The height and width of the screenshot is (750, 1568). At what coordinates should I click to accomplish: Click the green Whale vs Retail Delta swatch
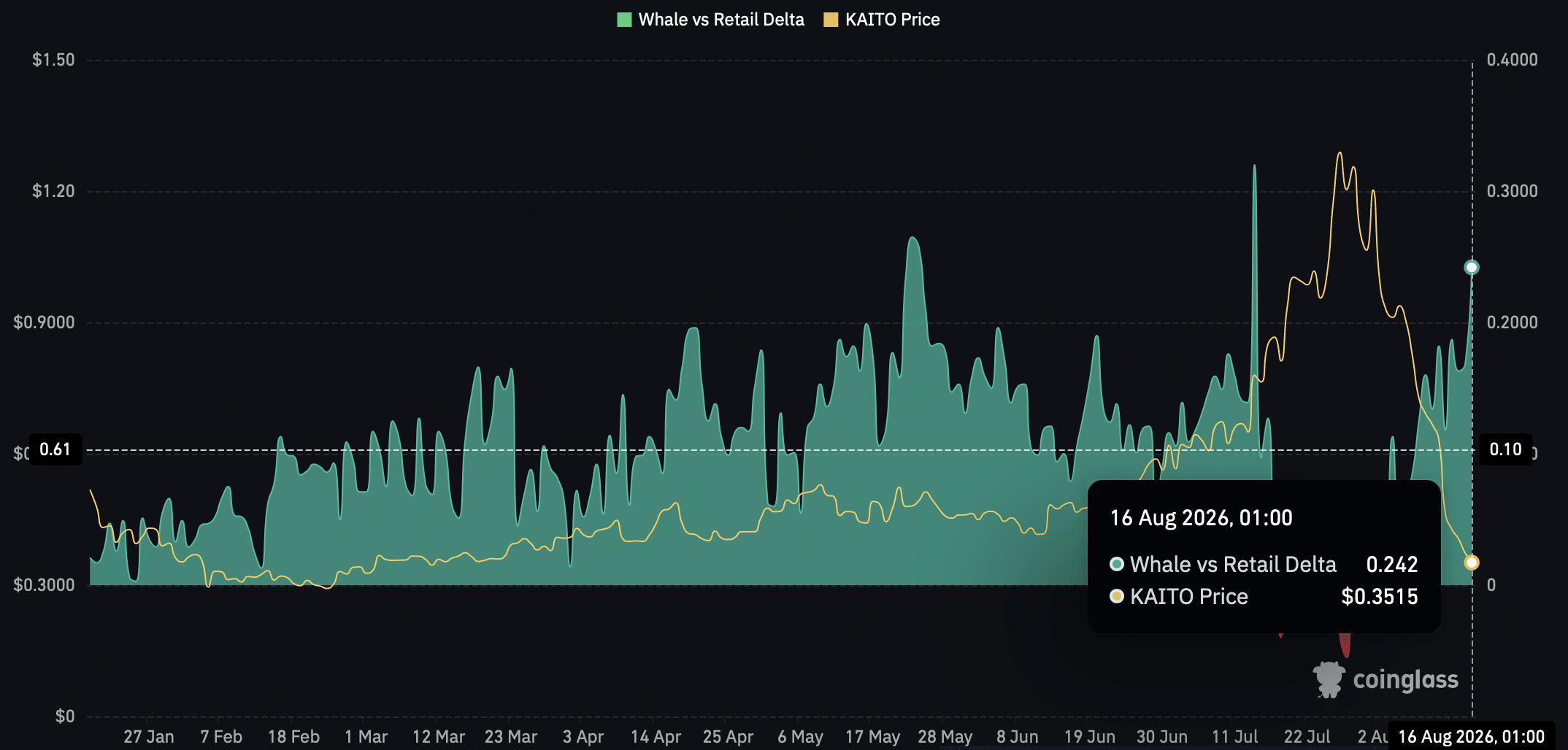[624, 20]
